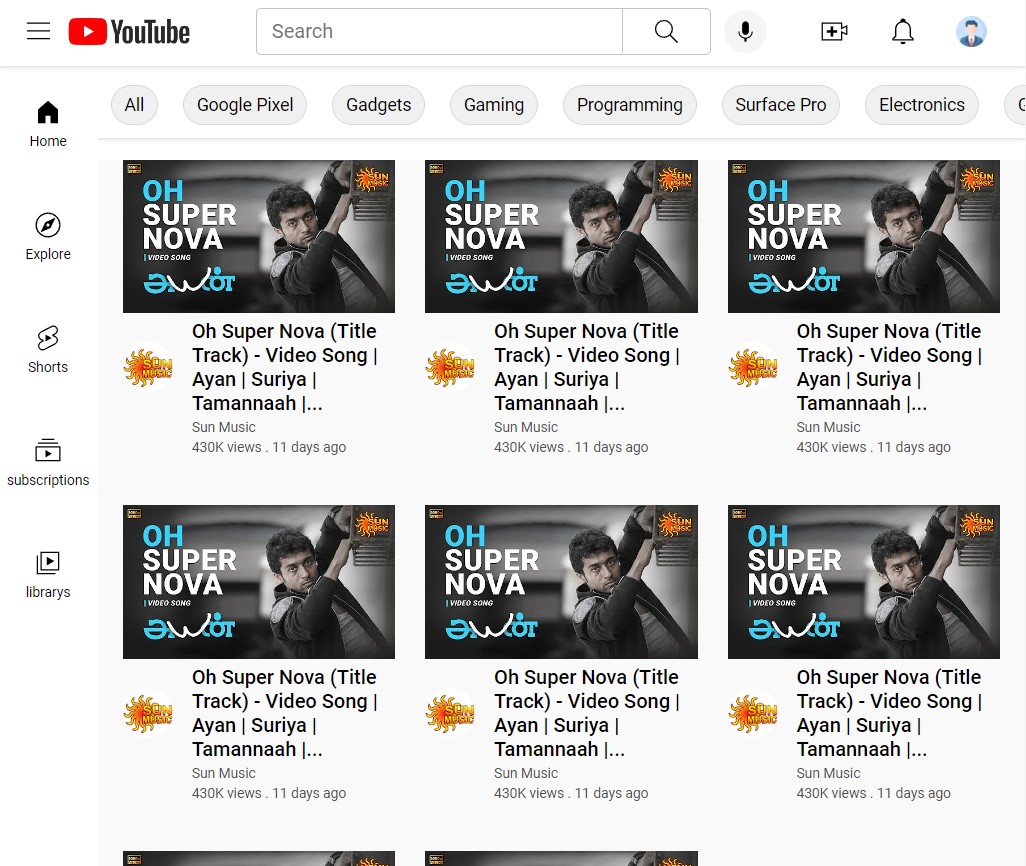
Task: Select the Programming filter chip
Action: [629, 104]
